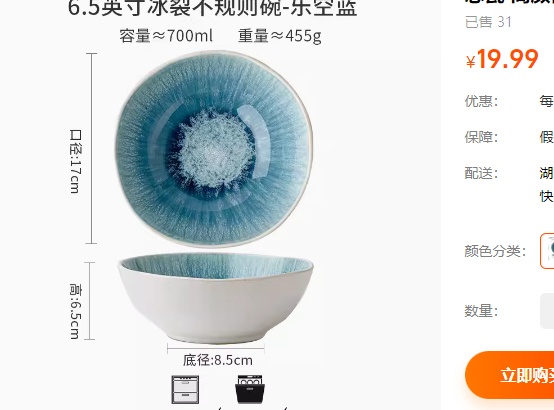This screenshot has width=554, height=410.
Task: Click the express delivery text under 配送
Action: click(547, 196)
